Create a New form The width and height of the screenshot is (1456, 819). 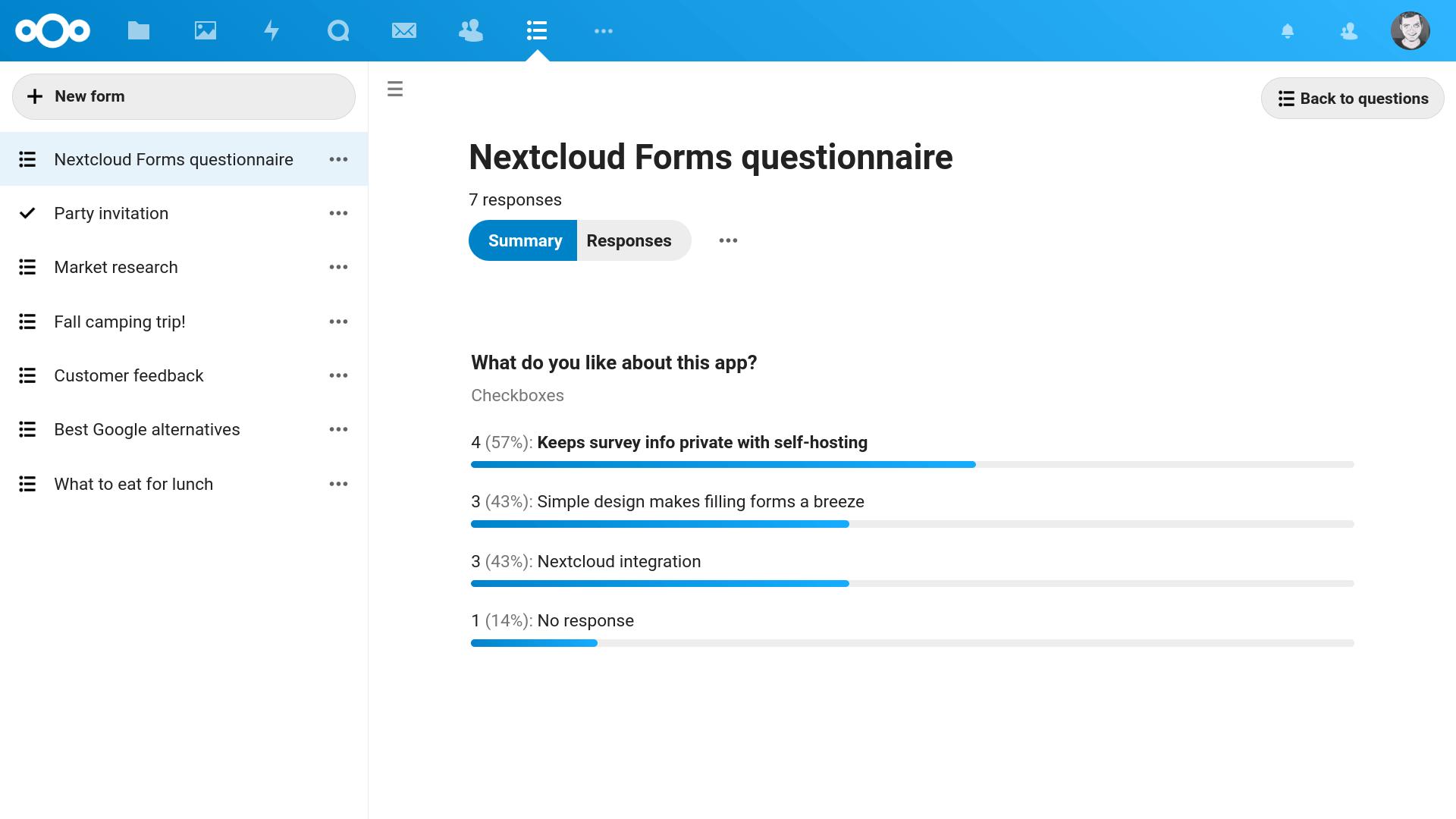point(184,96)
